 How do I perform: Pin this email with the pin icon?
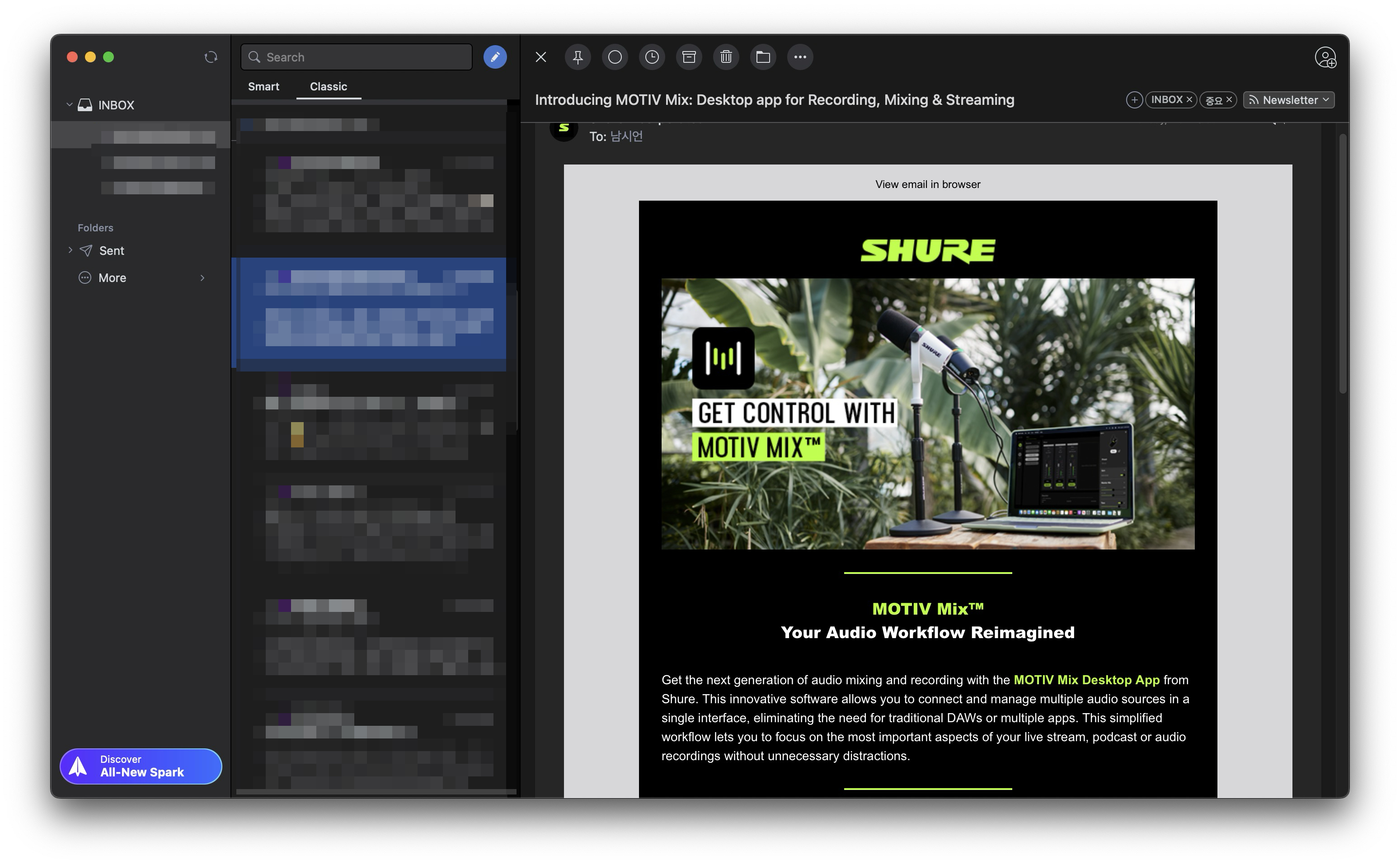click(578, 56)
